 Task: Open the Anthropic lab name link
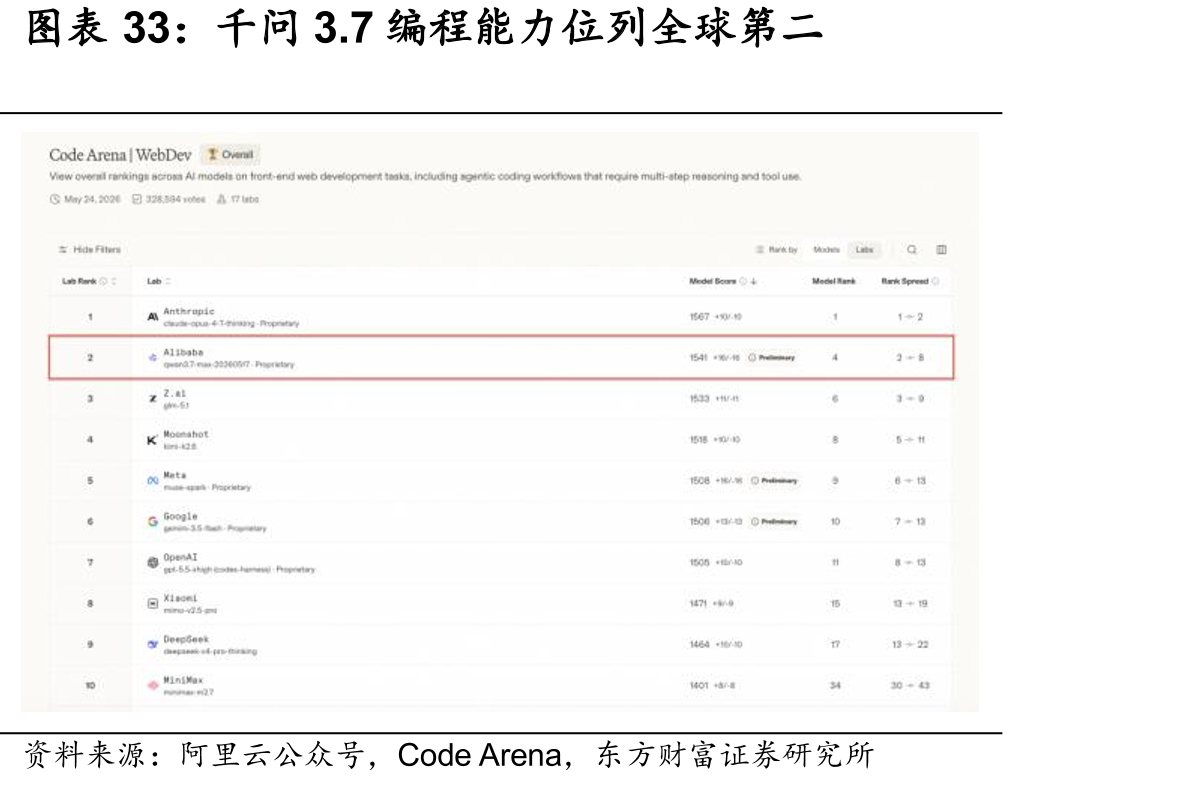point(189,311)
